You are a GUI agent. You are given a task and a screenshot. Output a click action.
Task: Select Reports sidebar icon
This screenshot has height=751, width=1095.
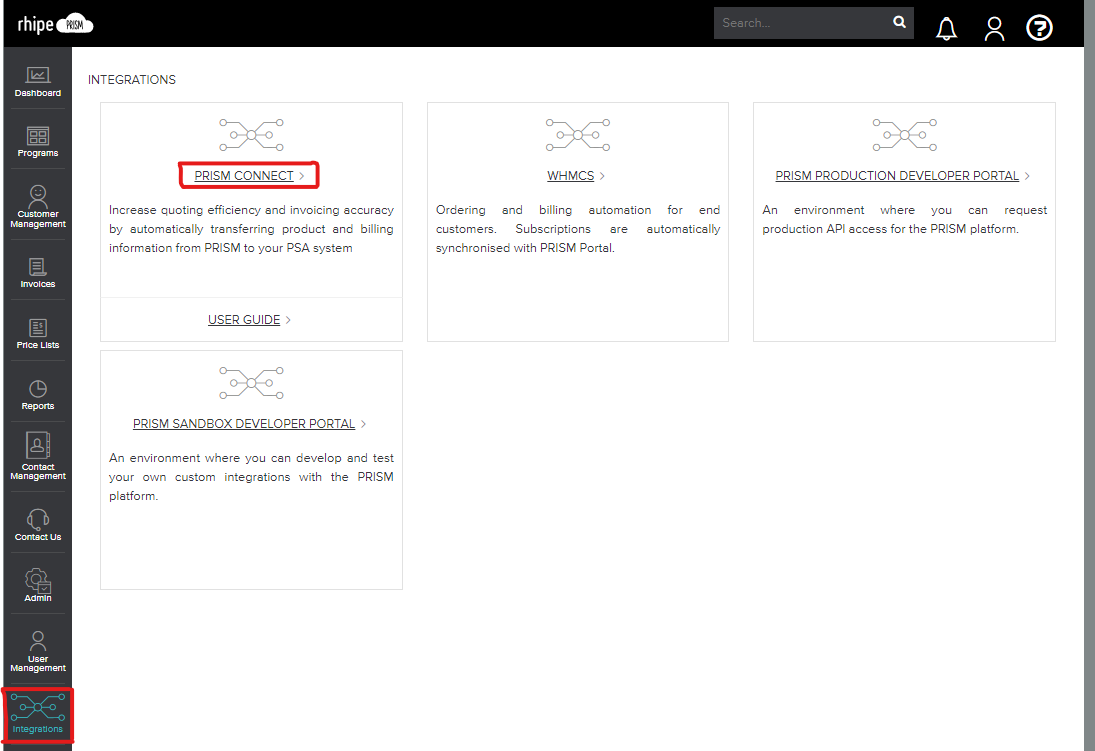pos(38,395)
